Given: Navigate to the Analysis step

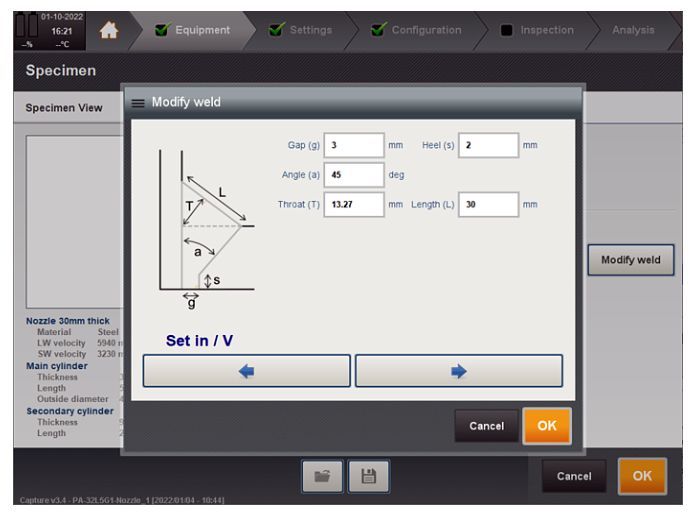Looking at the screenshot, I should click(633, 30).
